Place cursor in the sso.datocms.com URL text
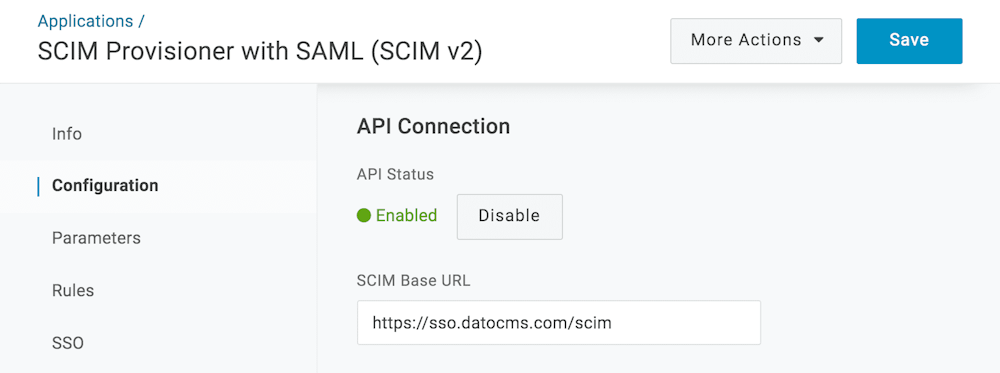1000x373 pixels. coord(492,323)
